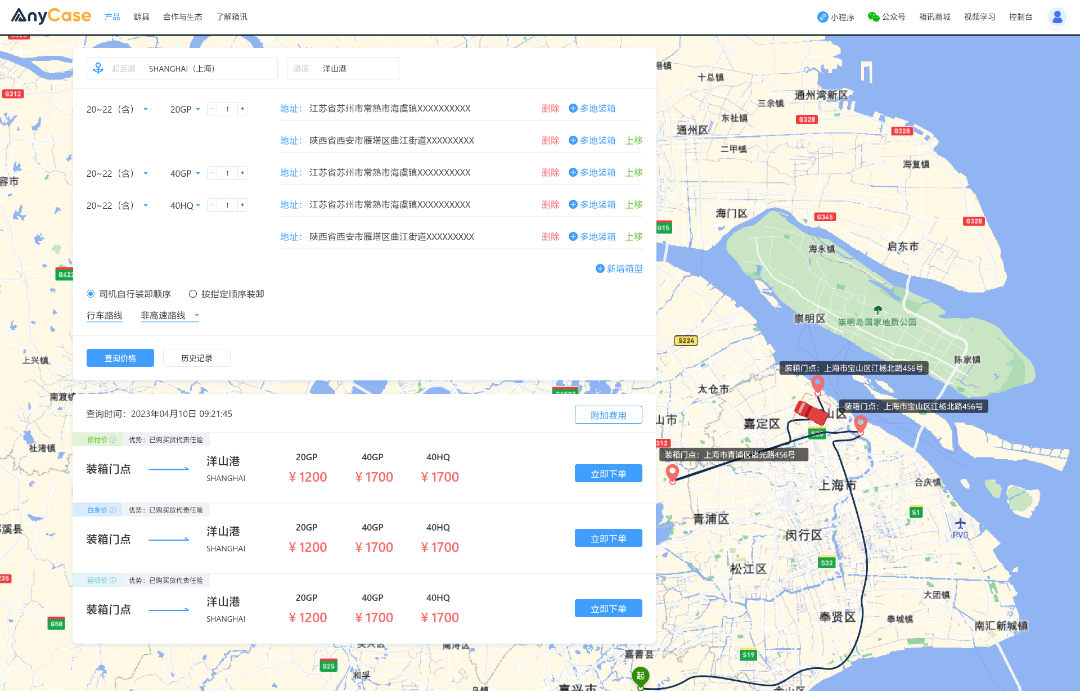
Task: Click 上移 on the 40GP address row
Action: [x=634, y=173]
